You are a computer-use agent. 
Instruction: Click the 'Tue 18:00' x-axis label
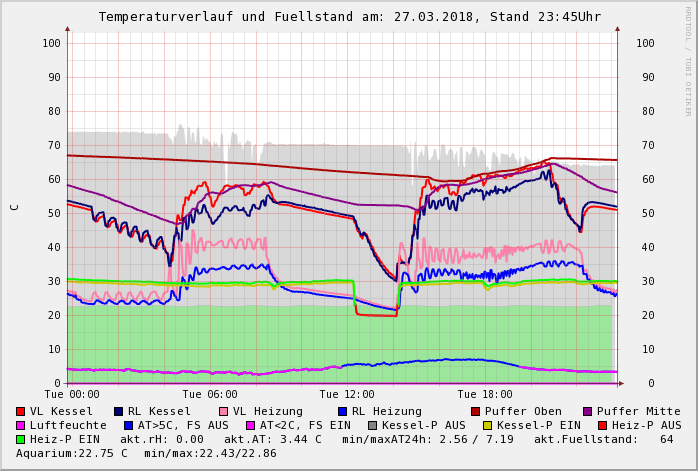484,395
